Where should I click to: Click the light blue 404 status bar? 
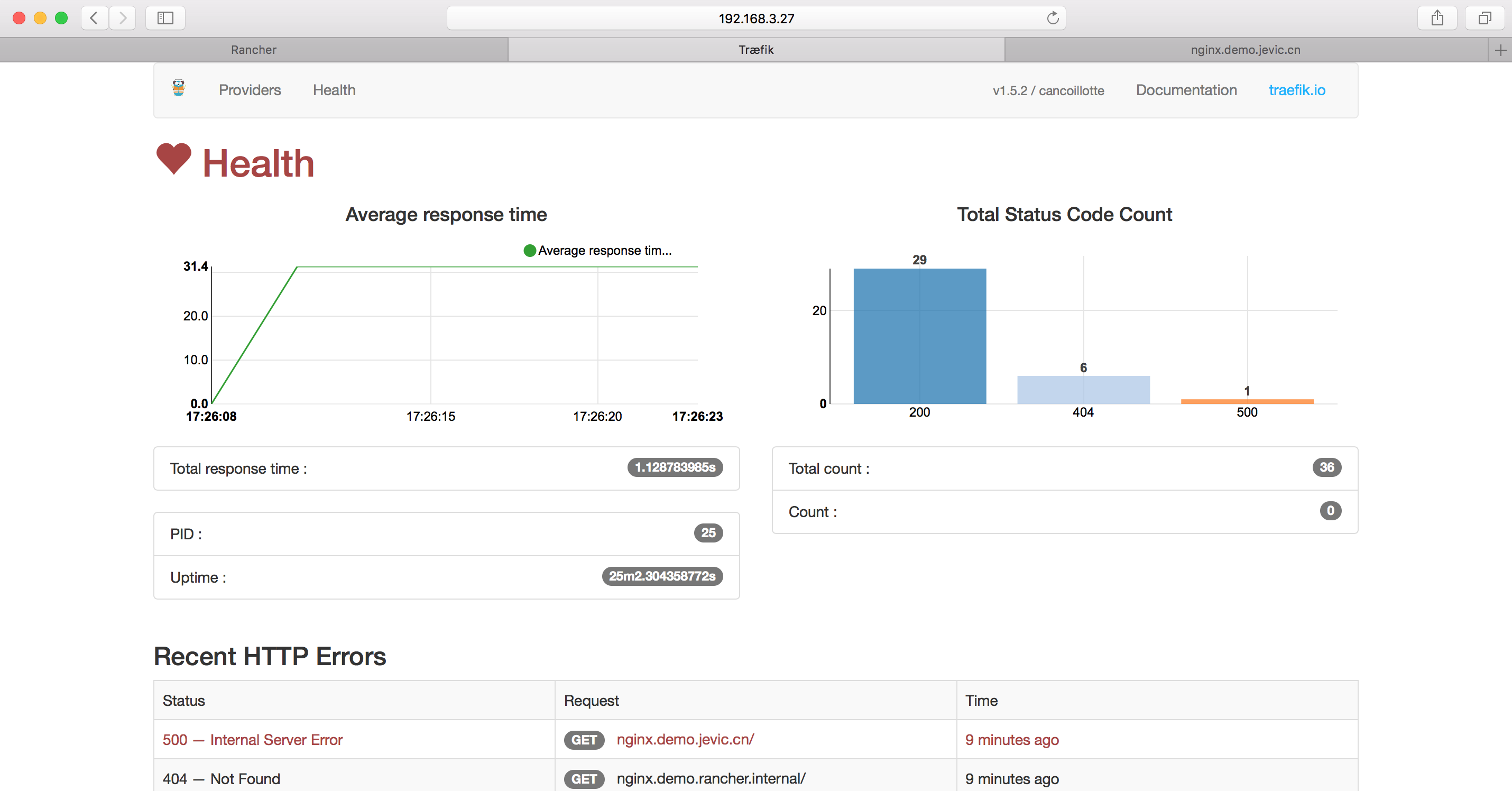pyautogui.click(x=1083, y=389)
